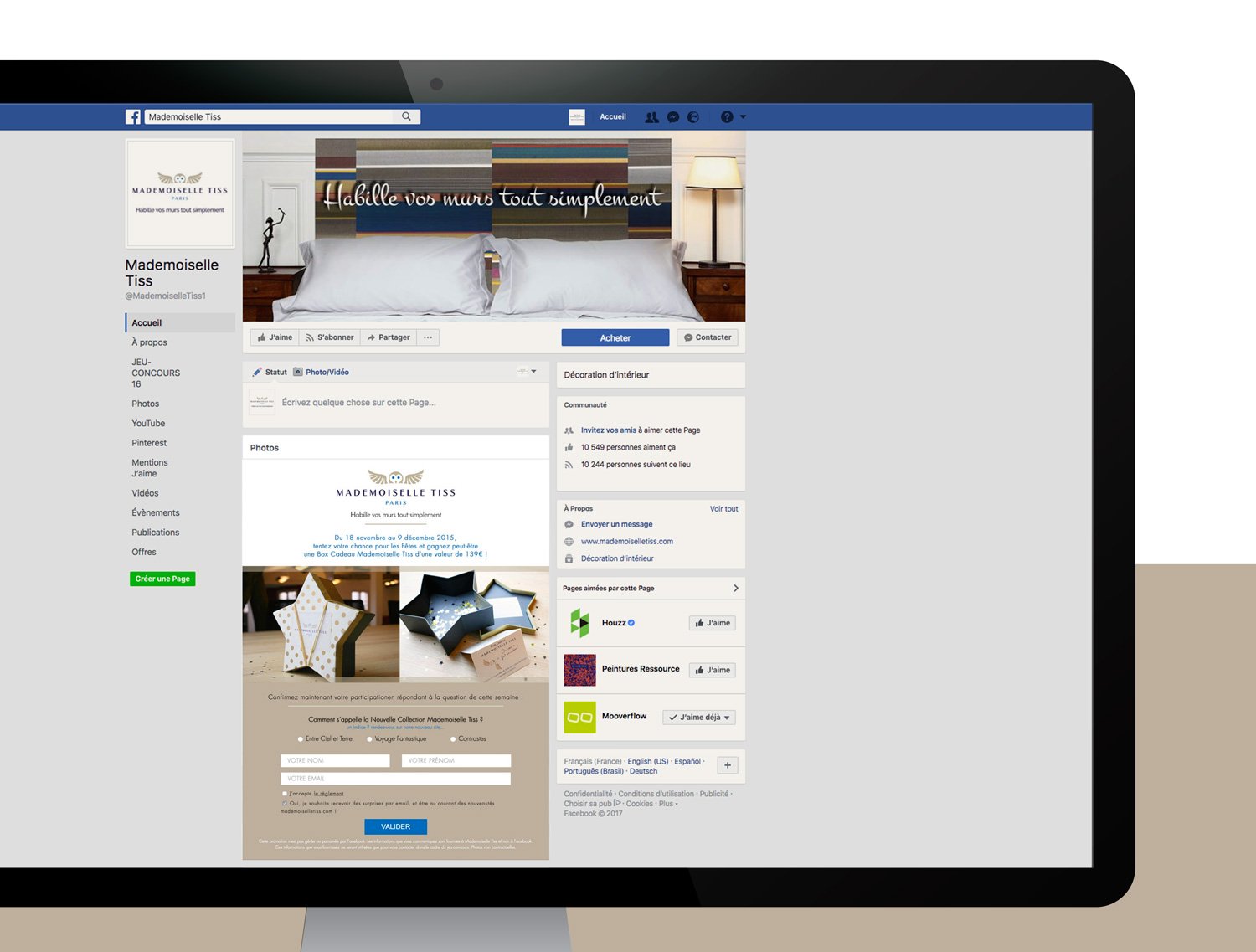Open Offres in sidebar
This screenshot has width=1256, height=952.
pyautogui.click(x=144, y=552)
